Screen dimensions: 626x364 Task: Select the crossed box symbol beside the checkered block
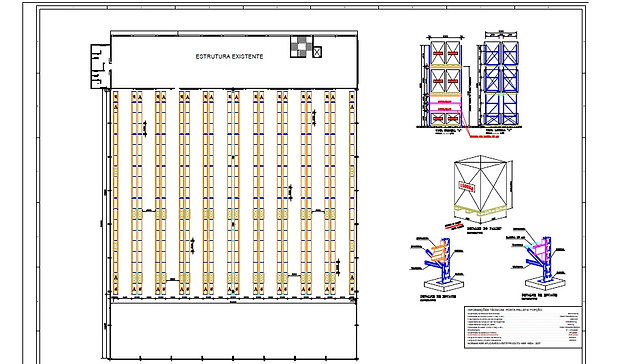click(317, 52)
